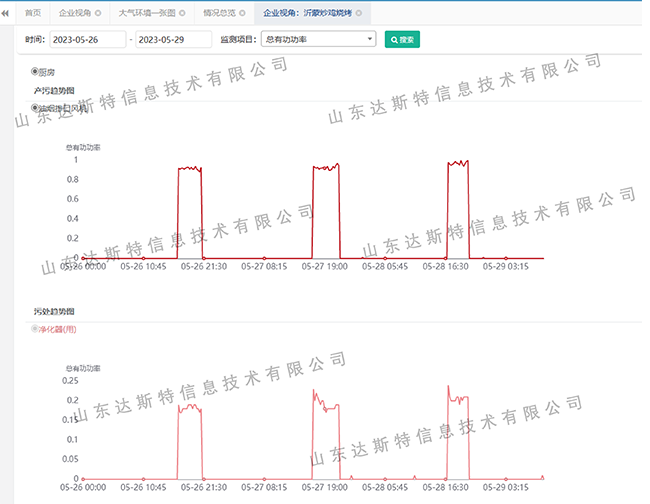The width and height of the screenshot is (650, 504).
Task: Close the 情况总览 tab with its x icon
Action: click(x=242, y=13)
